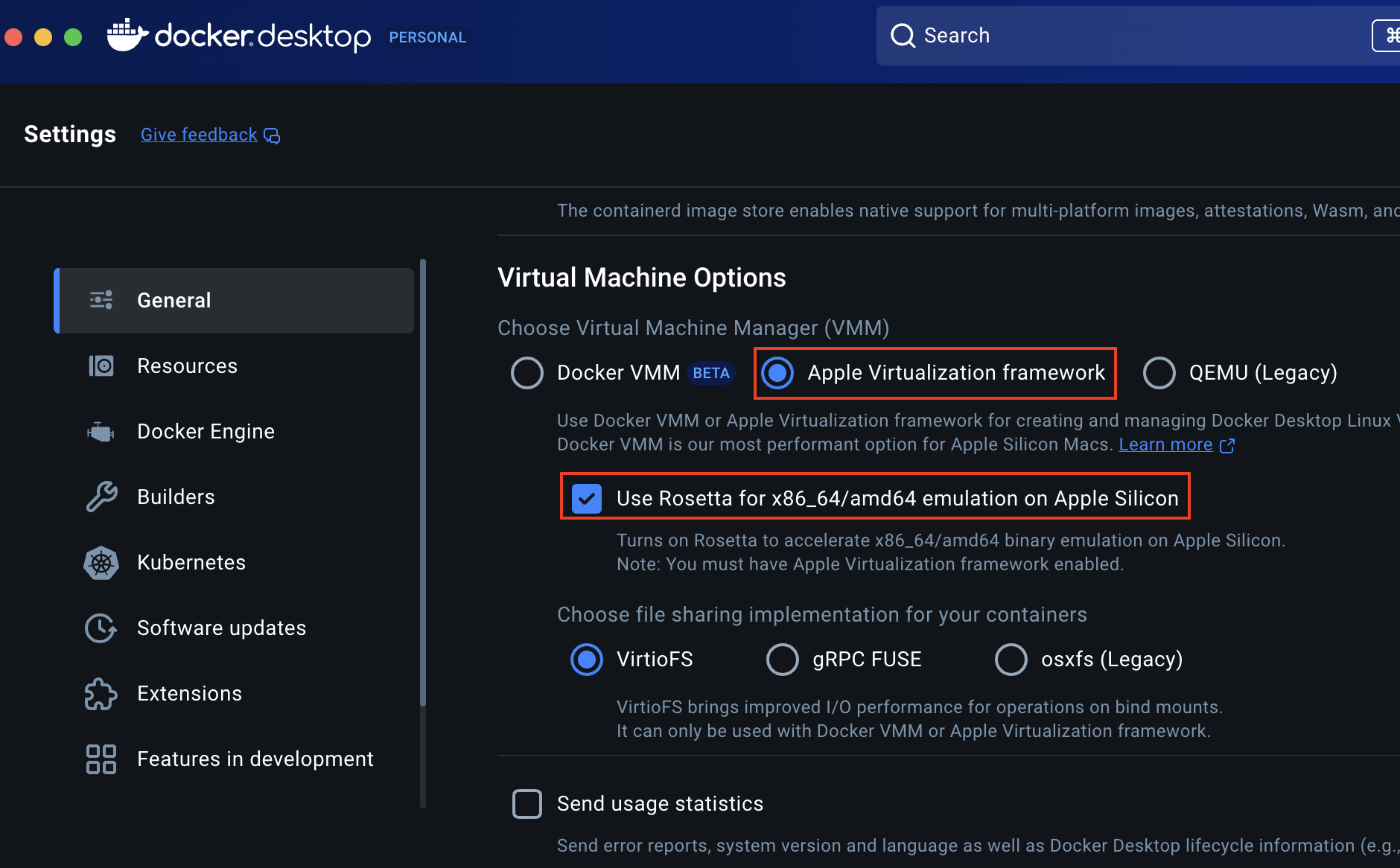Click the search magnifier icon
The height and width of the screenshot is (868, 1400).
[903, 36]
